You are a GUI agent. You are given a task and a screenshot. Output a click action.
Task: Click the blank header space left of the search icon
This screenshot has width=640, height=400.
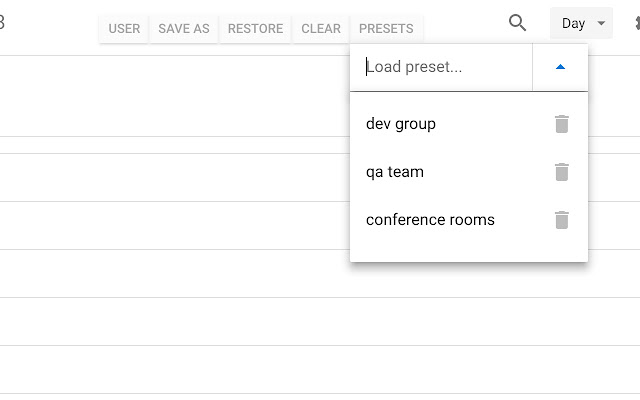(465, 23)
